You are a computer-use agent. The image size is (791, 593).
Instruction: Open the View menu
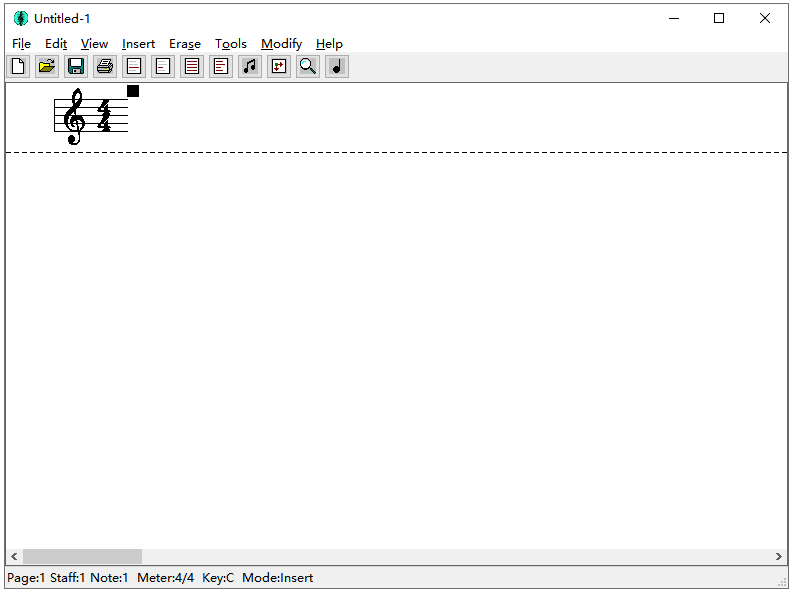pos(94,44)
